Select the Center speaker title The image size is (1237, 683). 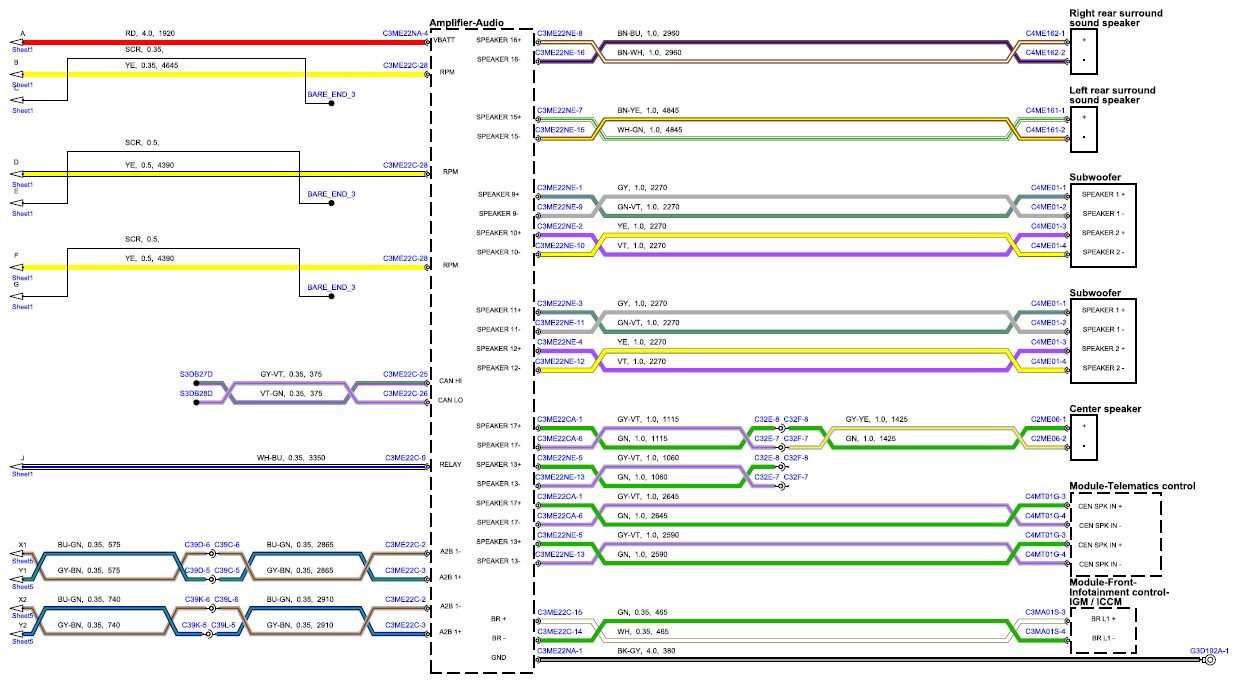coord(1105,409)
